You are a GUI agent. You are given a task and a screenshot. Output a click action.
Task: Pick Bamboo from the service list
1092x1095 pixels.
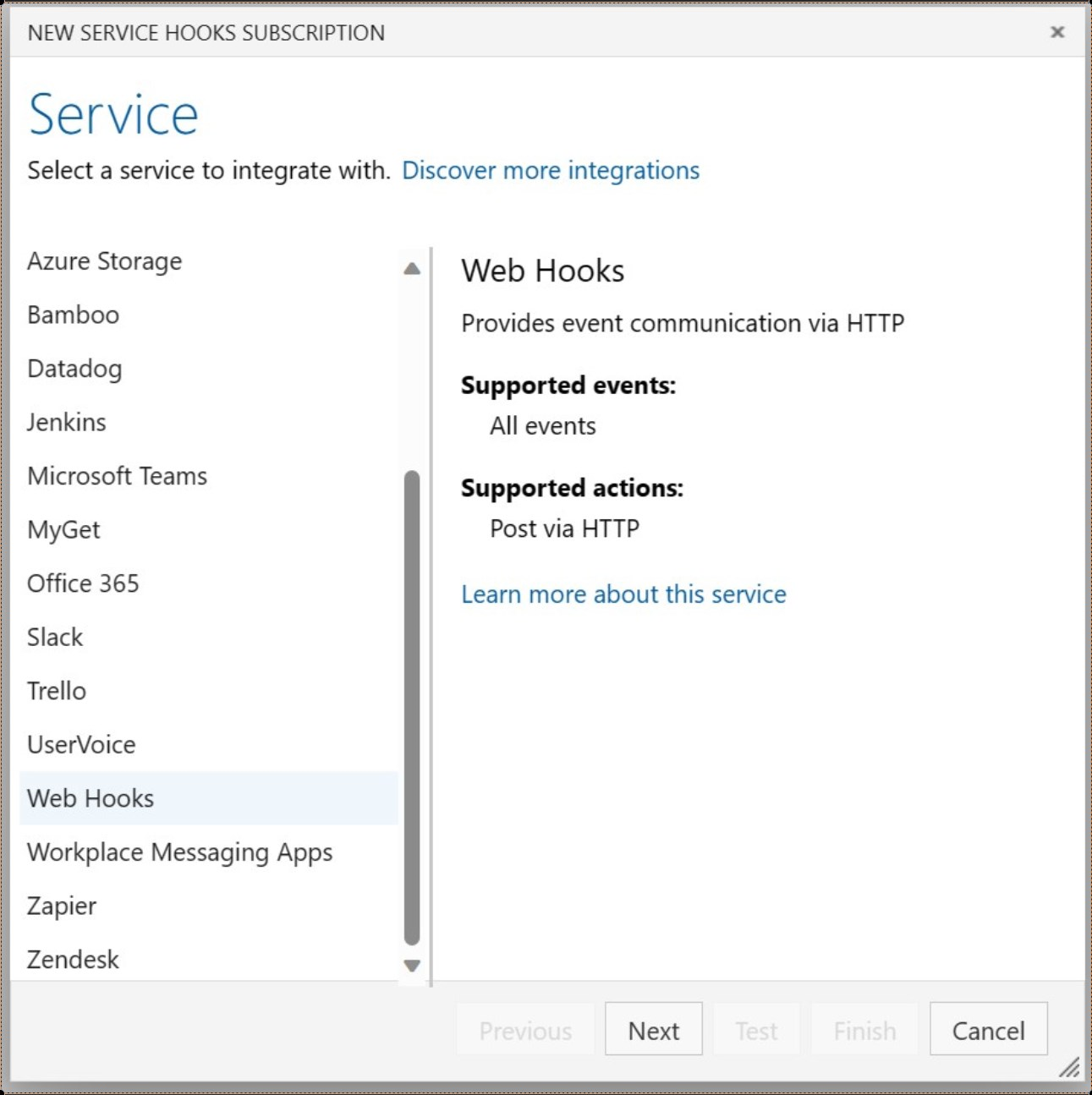73,315
